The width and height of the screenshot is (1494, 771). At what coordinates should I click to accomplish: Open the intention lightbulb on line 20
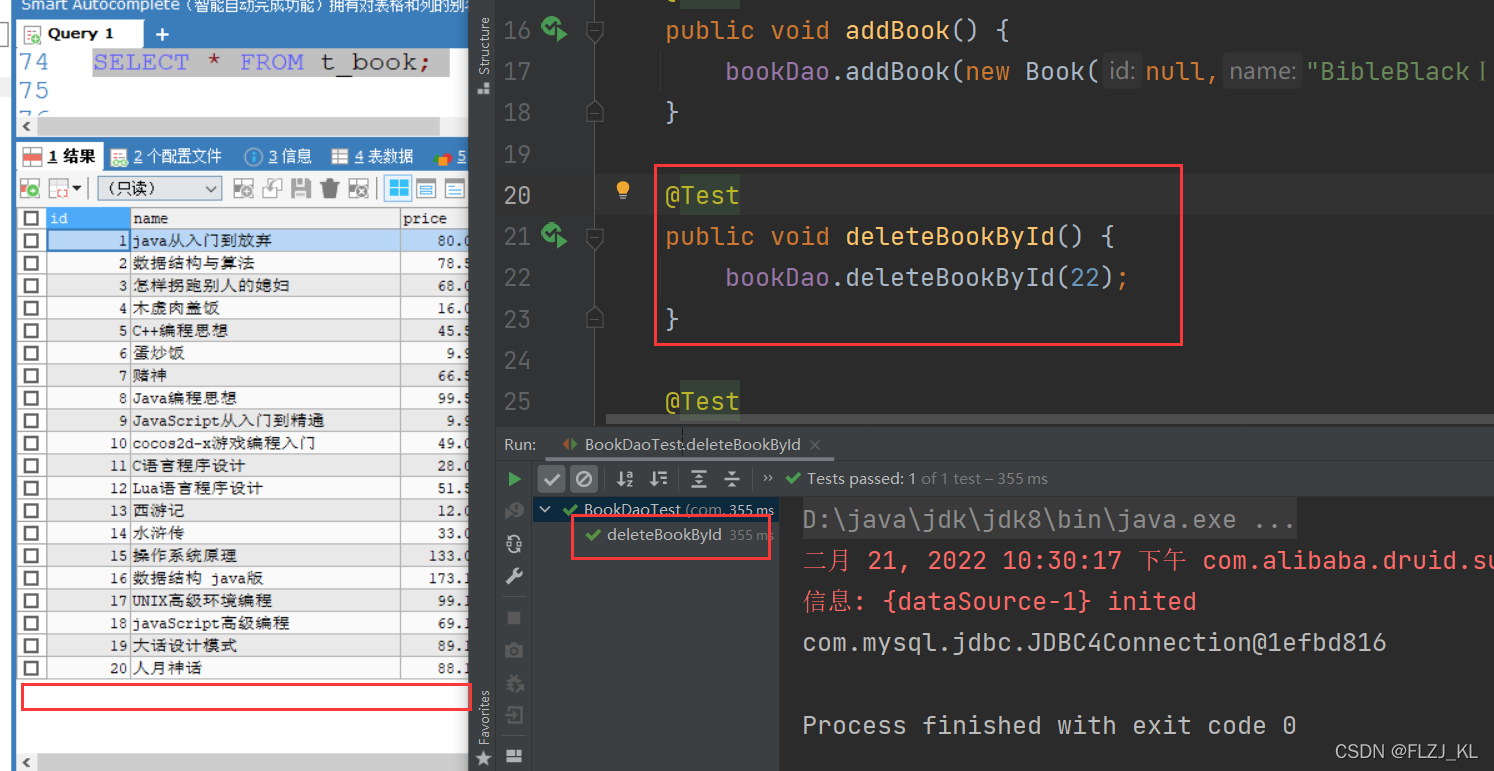pyautogui.click(x=623, y=189)
